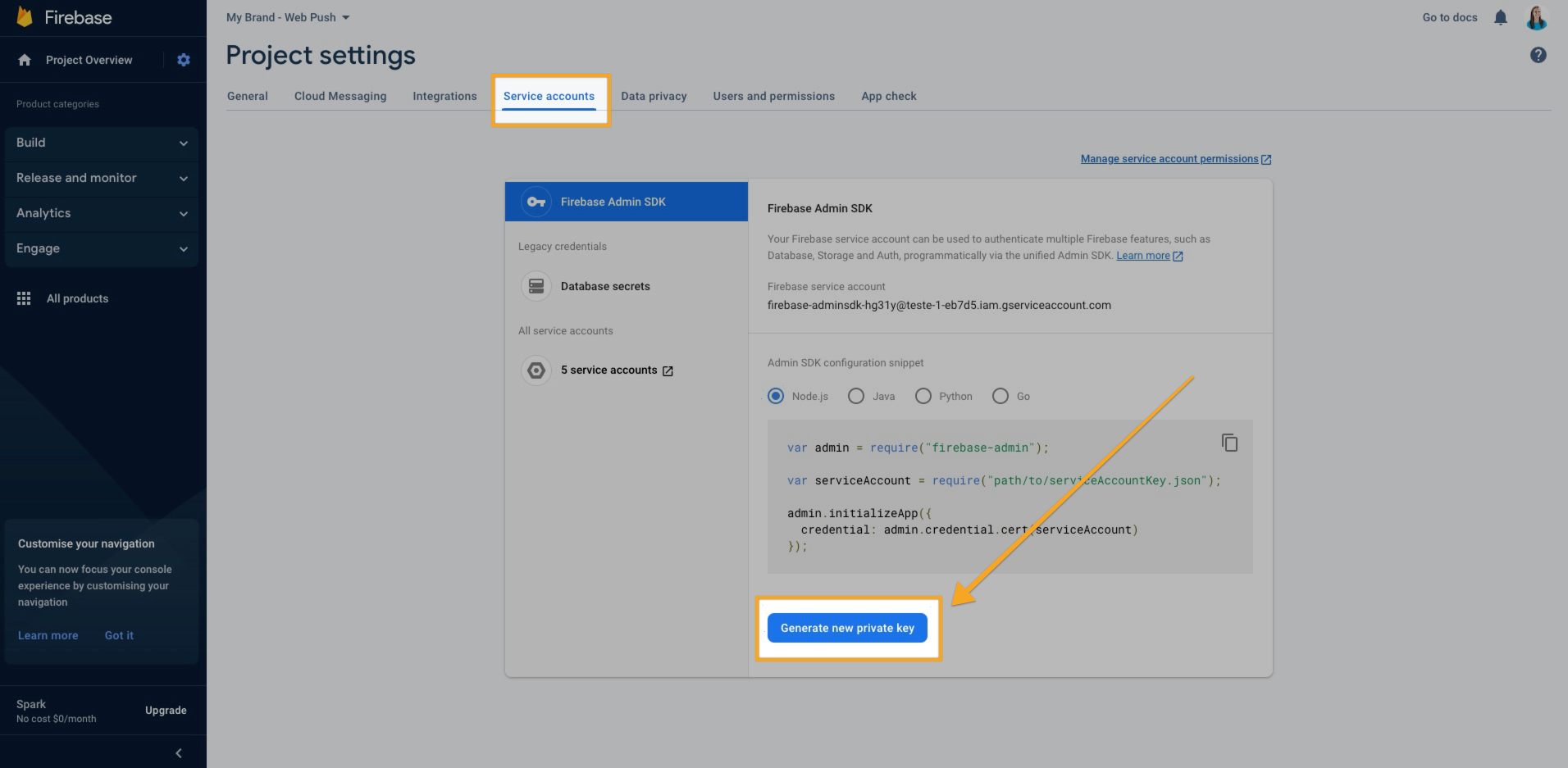The height and width of the screenshot is (768, 1568).
Task: Open All products grid icon
Action: tap(24, 298)
